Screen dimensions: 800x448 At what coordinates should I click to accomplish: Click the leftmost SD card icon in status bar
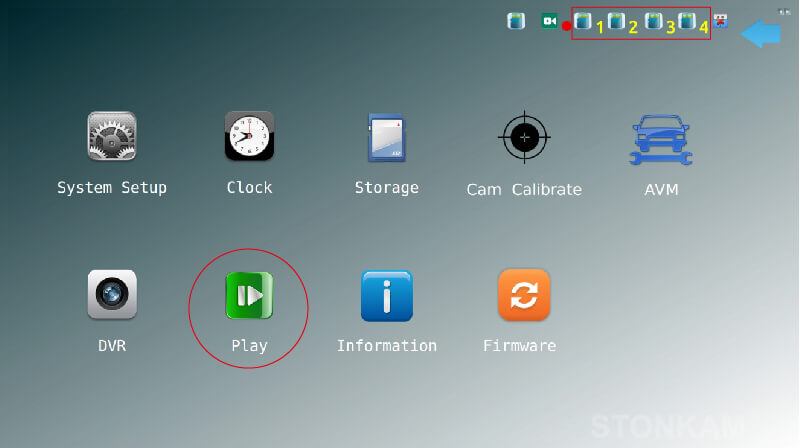(516, 21)
